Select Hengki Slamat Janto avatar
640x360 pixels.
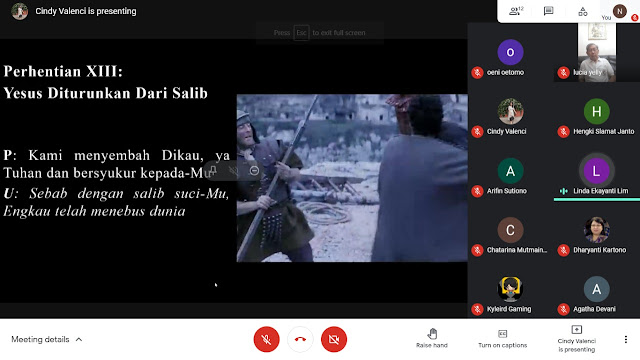coord(596,111)
